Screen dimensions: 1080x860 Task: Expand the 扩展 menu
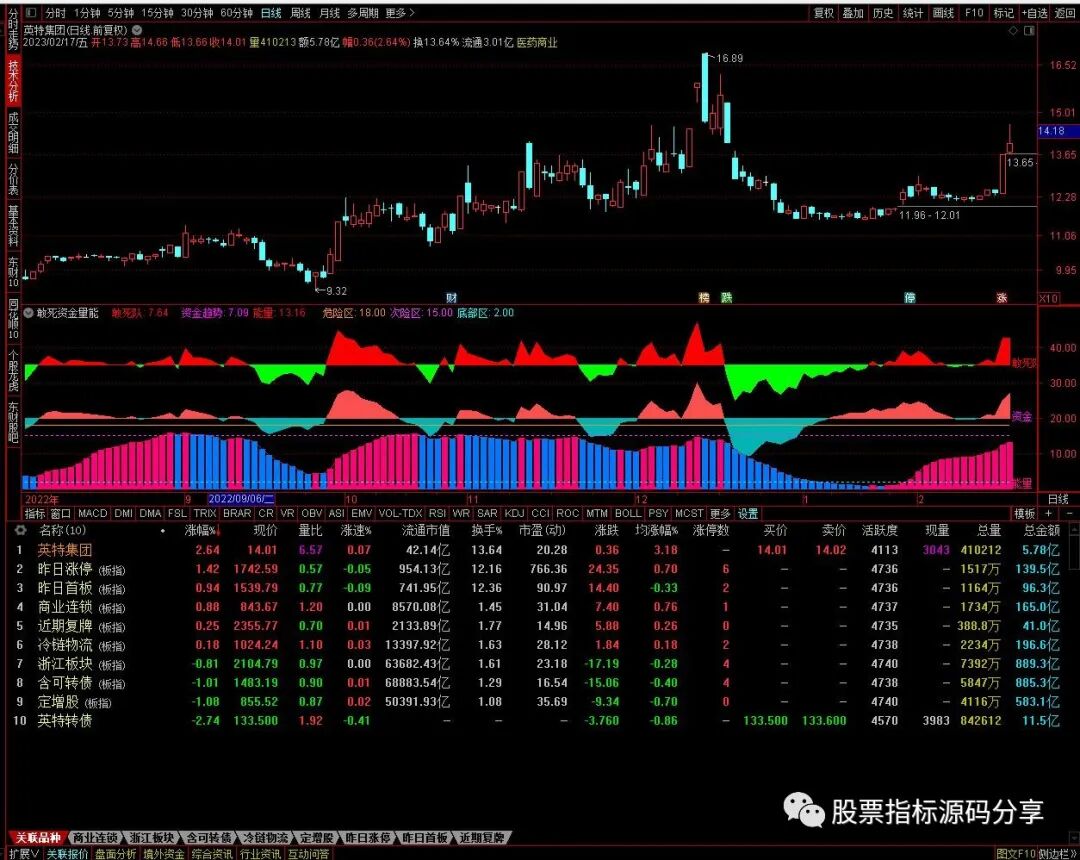pos(24,854)
